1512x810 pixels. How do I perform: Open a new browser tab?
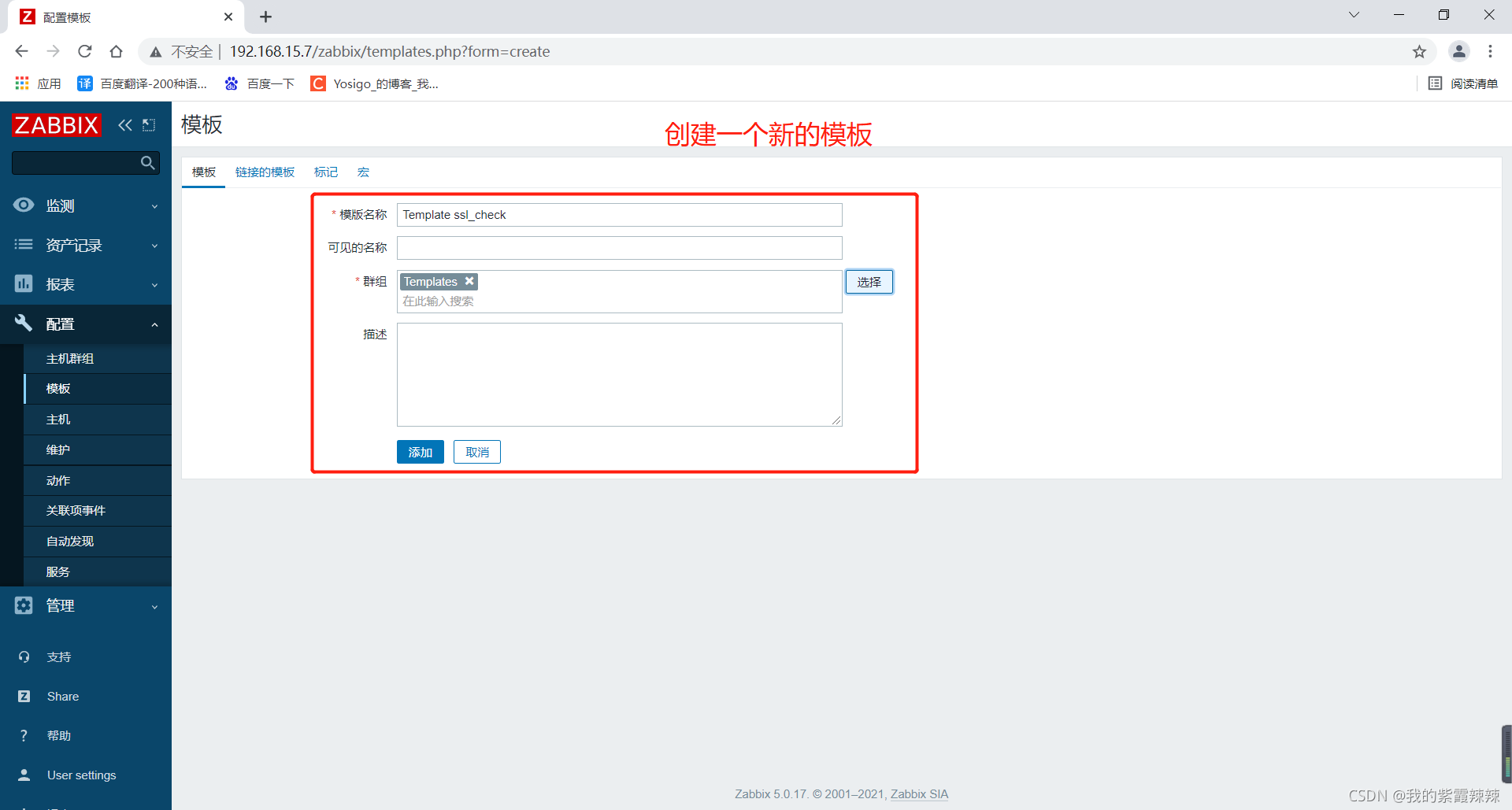click(266, 17)
